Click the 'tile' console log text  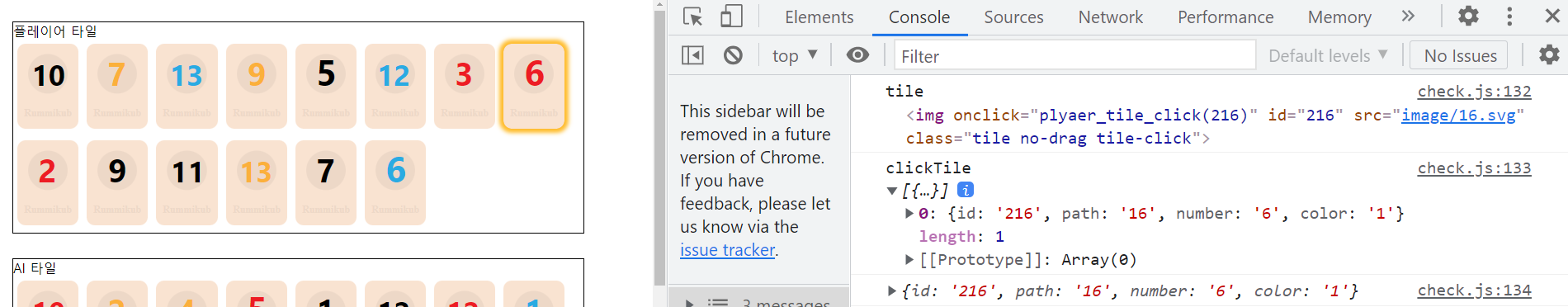click(904, 92)
